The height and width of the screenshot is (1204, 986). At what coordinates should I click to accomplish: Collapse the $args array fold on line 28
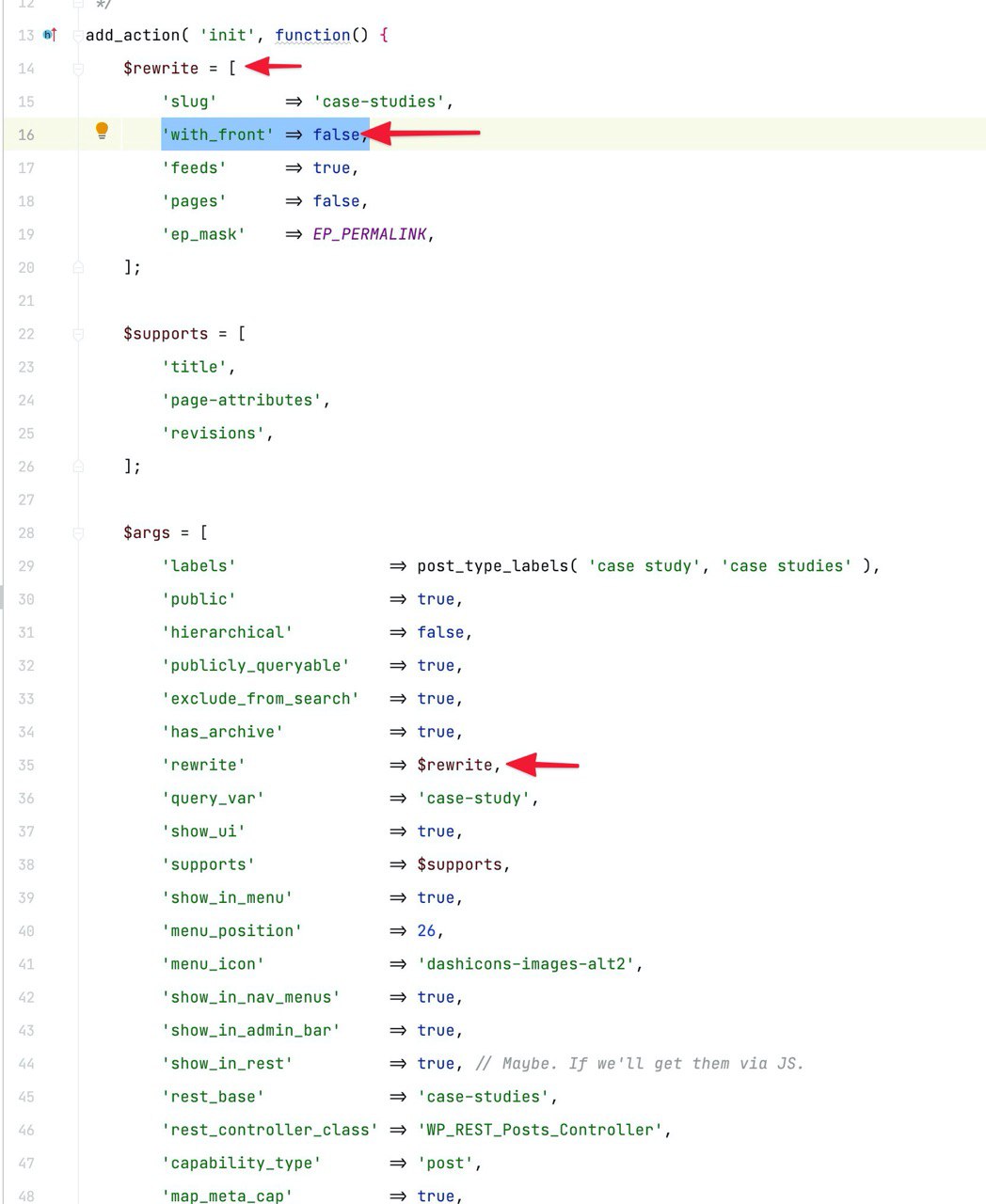(x=78, y=533)
